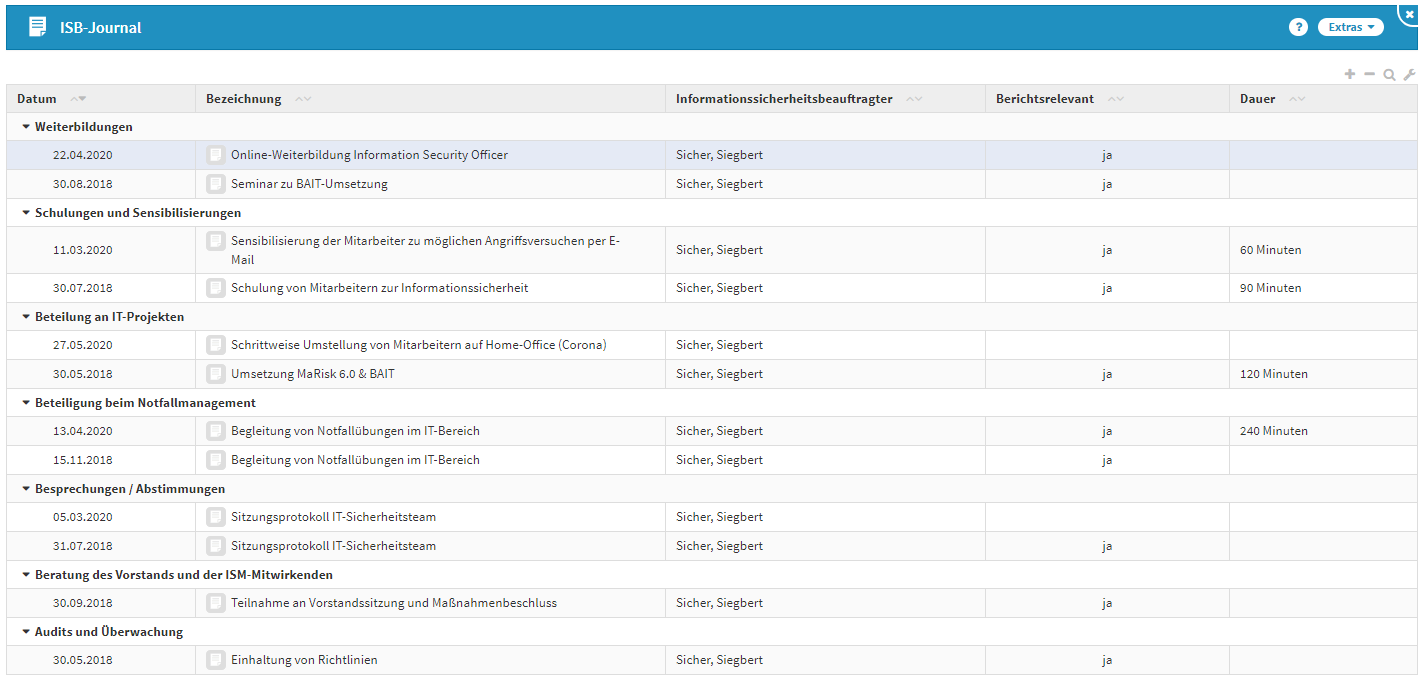Click document icon of Umsetzung MaRisk 6.0
1423x685 pixels.
pyautogui.click(x=215, y=374)
